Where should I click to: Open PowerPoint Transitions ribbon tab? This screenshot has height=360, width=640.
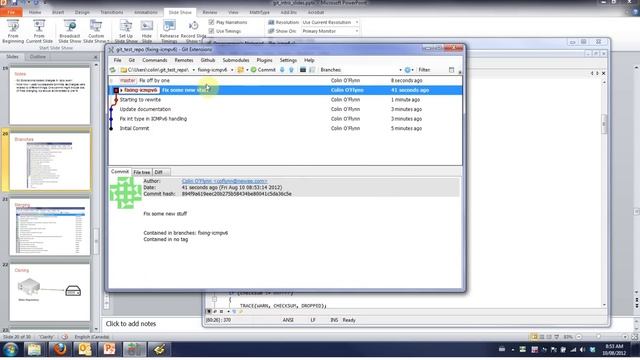[x=112, y=12]
